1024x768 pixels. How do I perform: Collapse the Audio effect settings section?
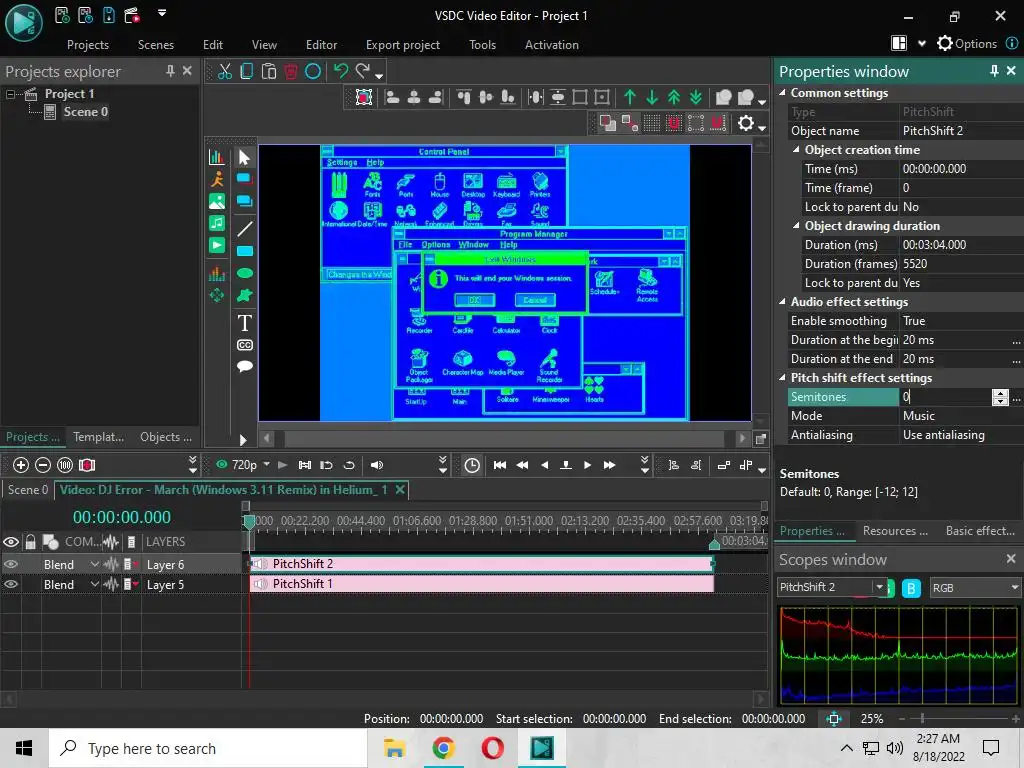[782, 302]
